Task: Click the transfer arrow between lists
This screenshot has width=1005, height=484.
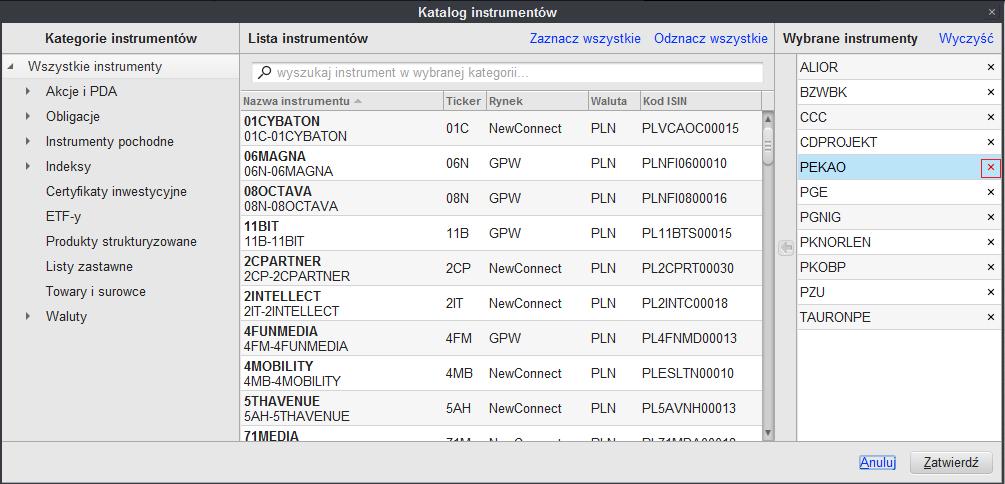Action: tap(785, 248)
